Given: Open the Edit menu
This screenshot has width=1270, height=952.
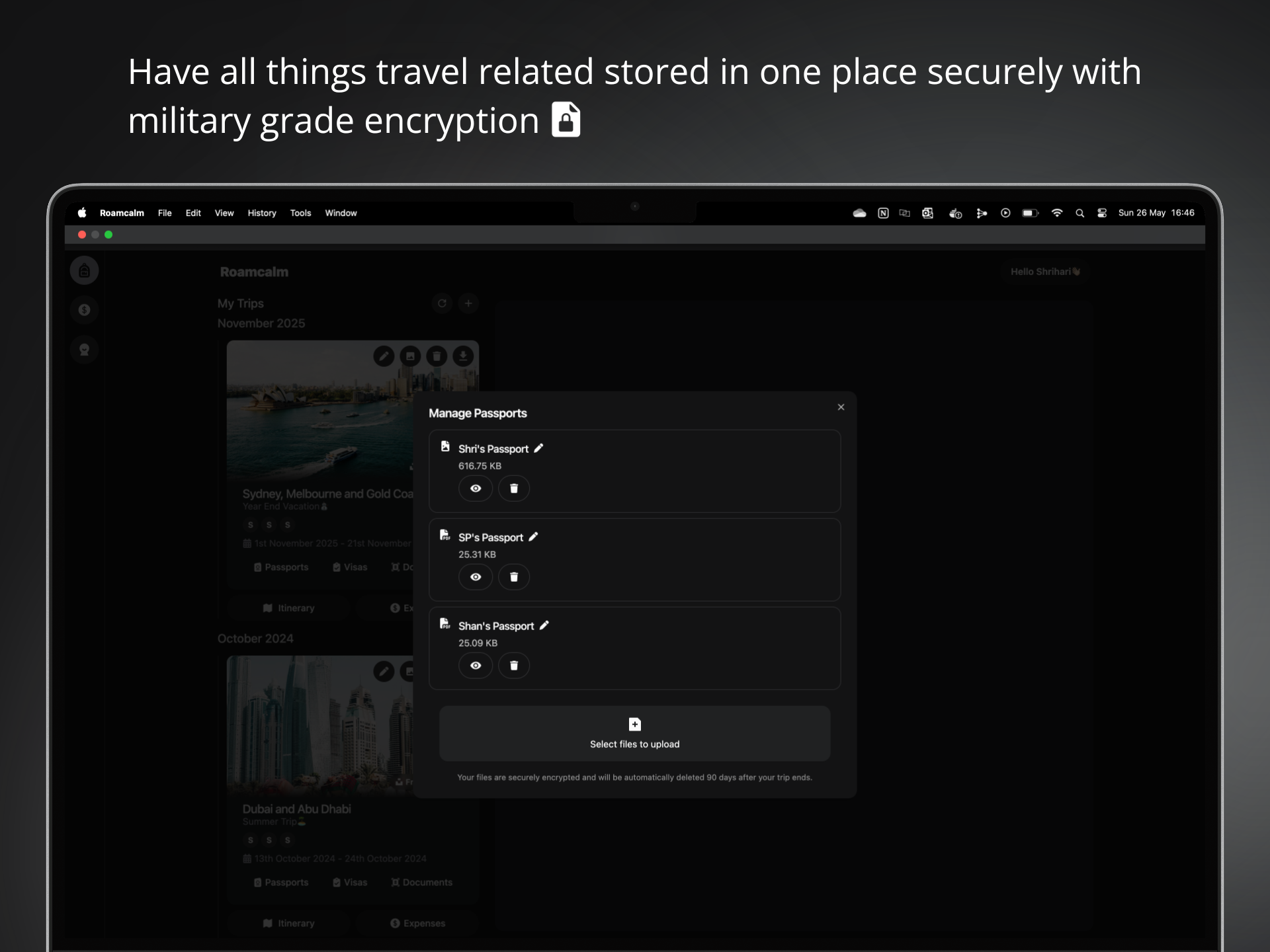Looking at the screenshot, I should coord(193,213).
